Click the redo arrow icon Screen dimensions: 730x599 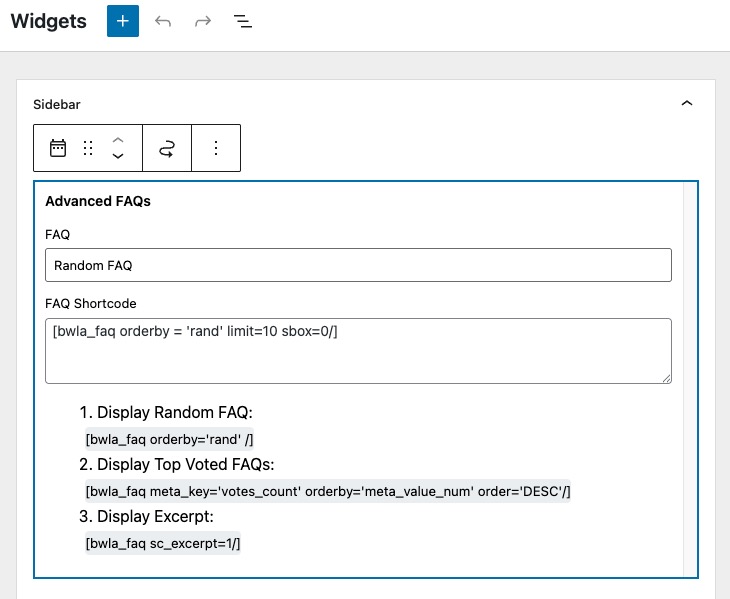tap(203, 21)
